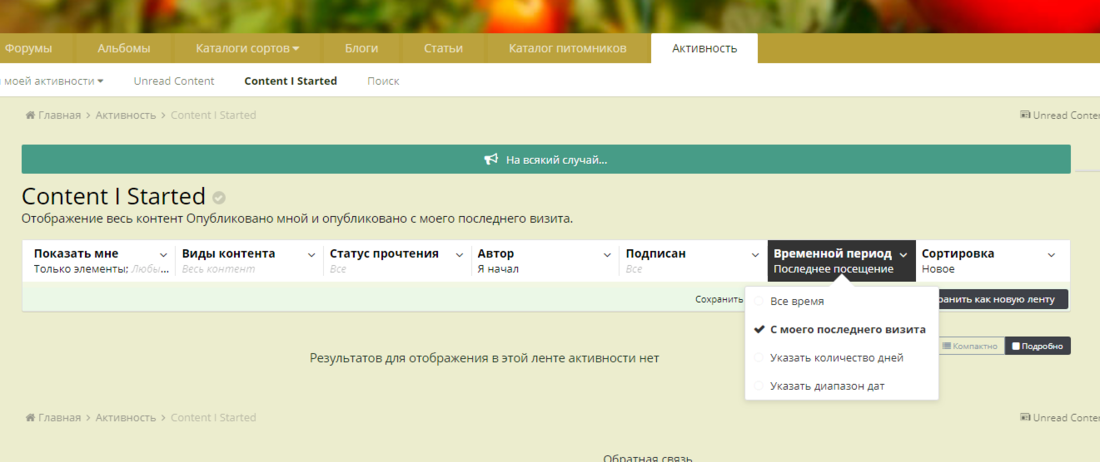1100x462 pixels.
Task: Click 'Сохранить' in the filter bar
Action: click(719, 299)
